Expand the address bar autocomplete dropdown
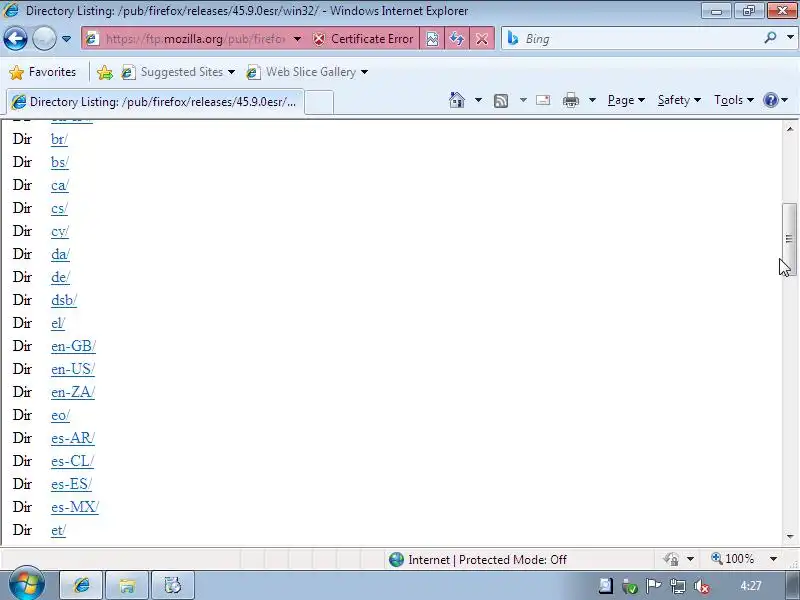800x600 pixels. (297, 39)
